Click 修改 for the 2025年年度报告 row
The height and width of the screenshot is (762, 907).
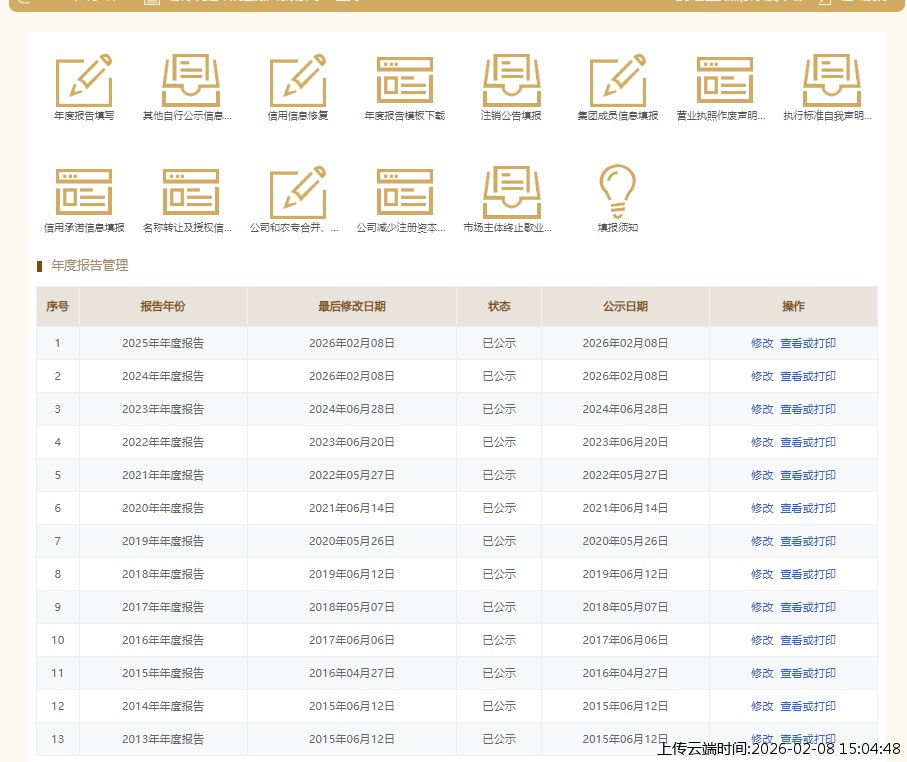point(762,343)
